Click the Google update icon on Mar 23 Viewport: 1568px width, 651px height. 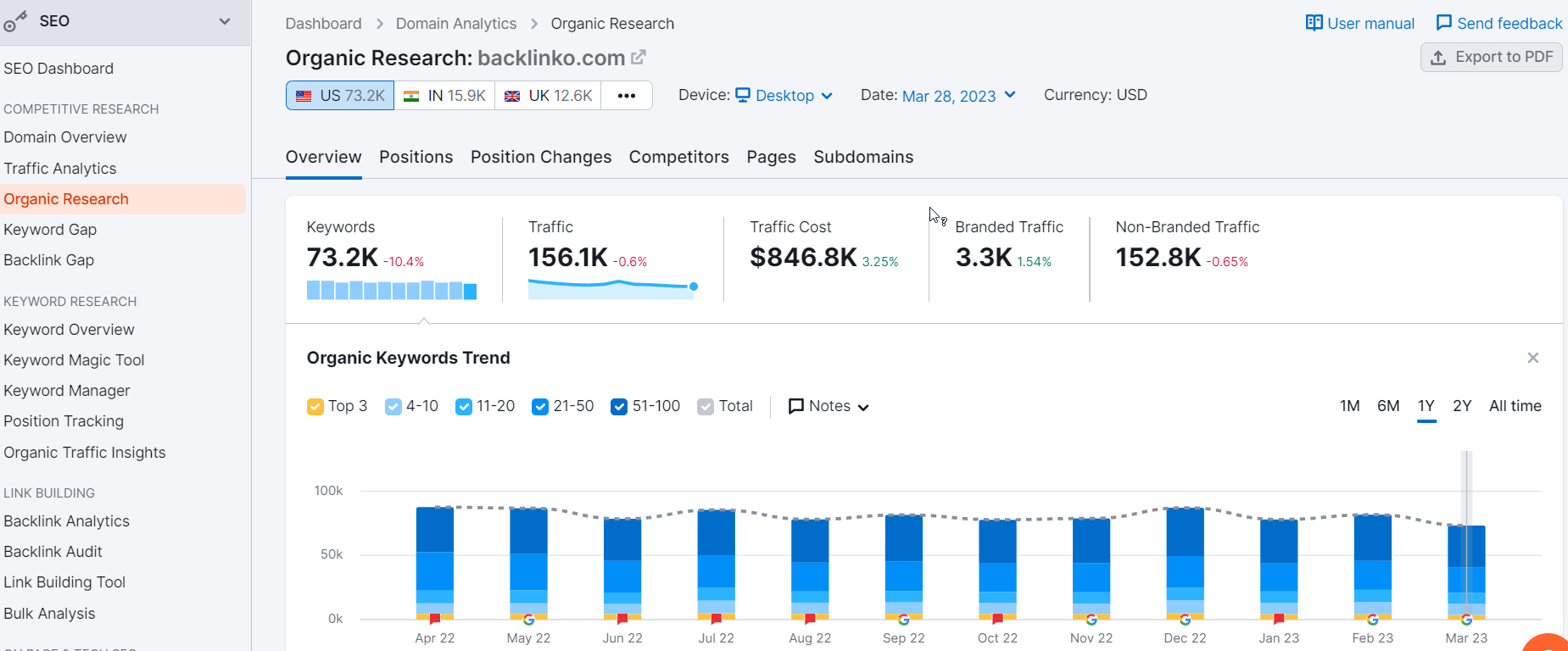[1466, 620]
